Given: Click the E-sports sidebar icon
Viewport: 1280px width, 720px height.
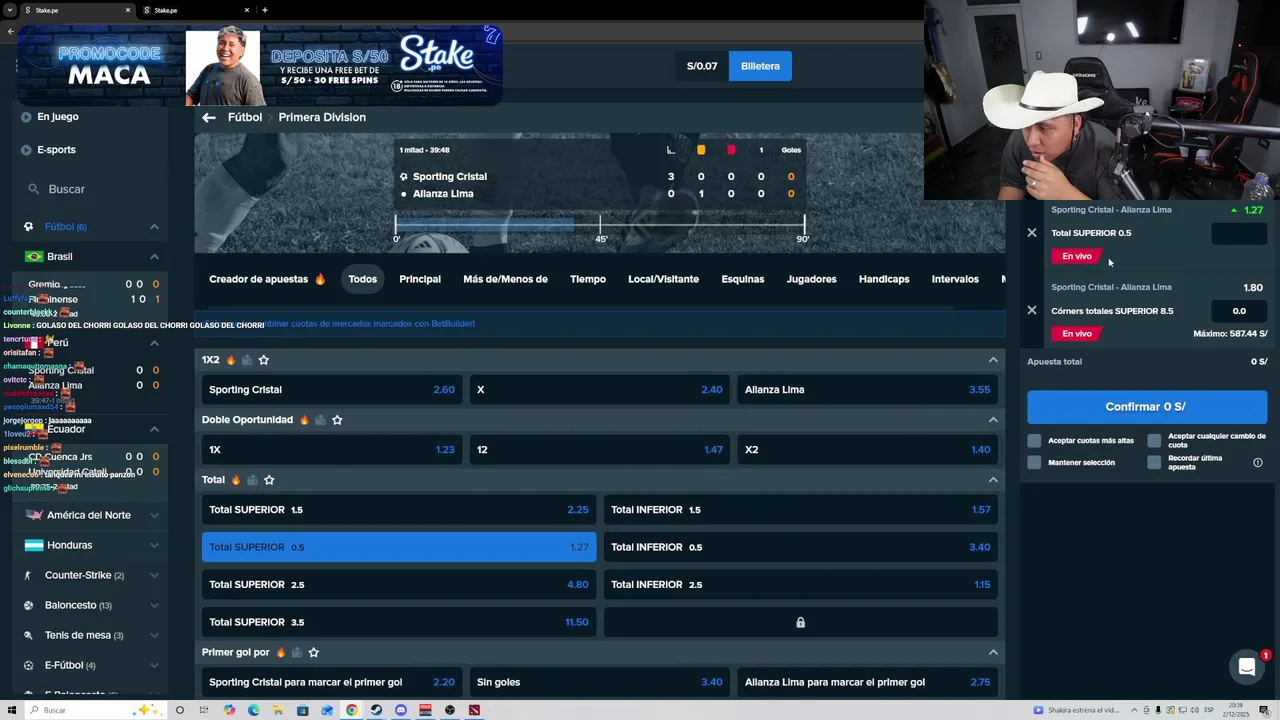Looking at the screenshot, I should [x=27, y=150].
